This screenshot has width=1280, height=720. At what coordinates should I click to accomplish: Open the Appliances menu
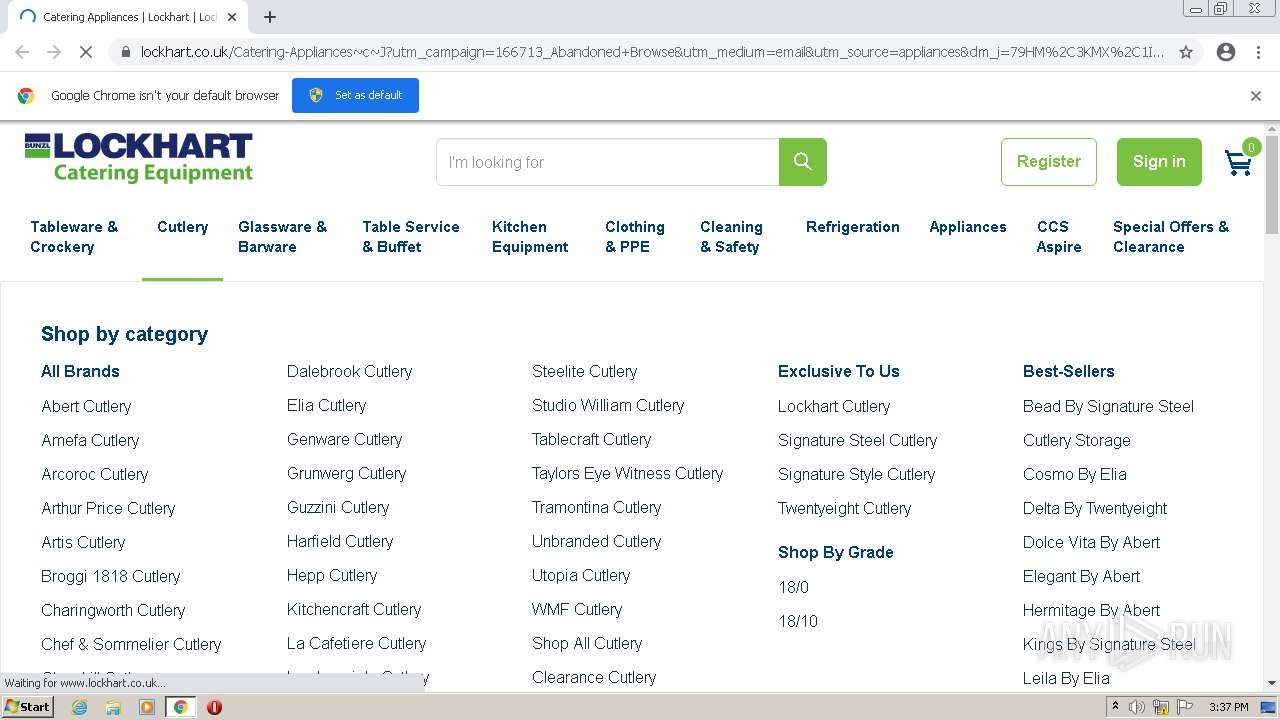[968, 227]
